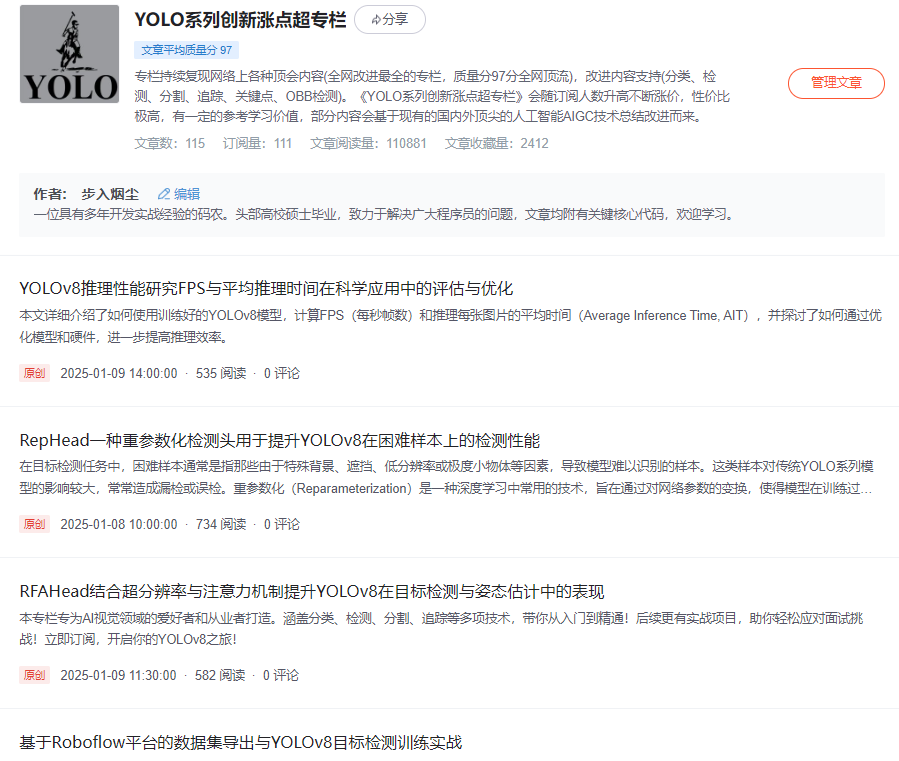Viewport: 899px width, 761px height.
Task: Click the 文章数：115 statistic
Action: (170, 143)
